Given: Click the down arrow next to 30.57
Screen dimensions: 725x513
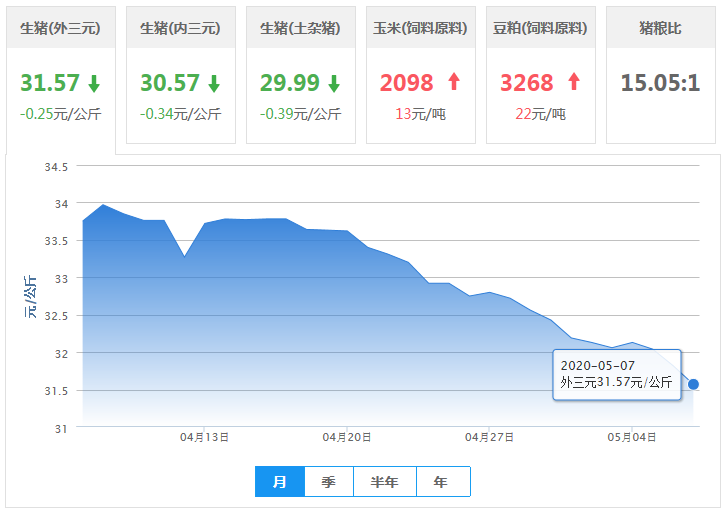Looking at the screenshot, I should click(x=214, y=83).
